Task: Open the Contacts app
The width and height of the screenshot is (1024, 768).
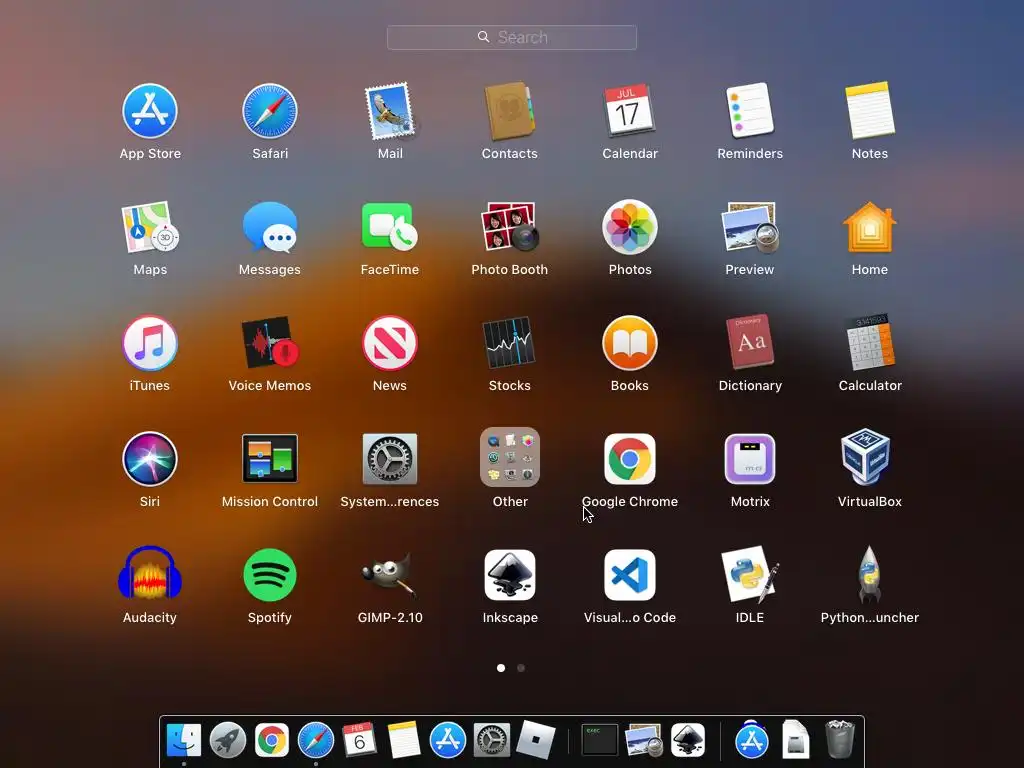Action: point(509,111)
